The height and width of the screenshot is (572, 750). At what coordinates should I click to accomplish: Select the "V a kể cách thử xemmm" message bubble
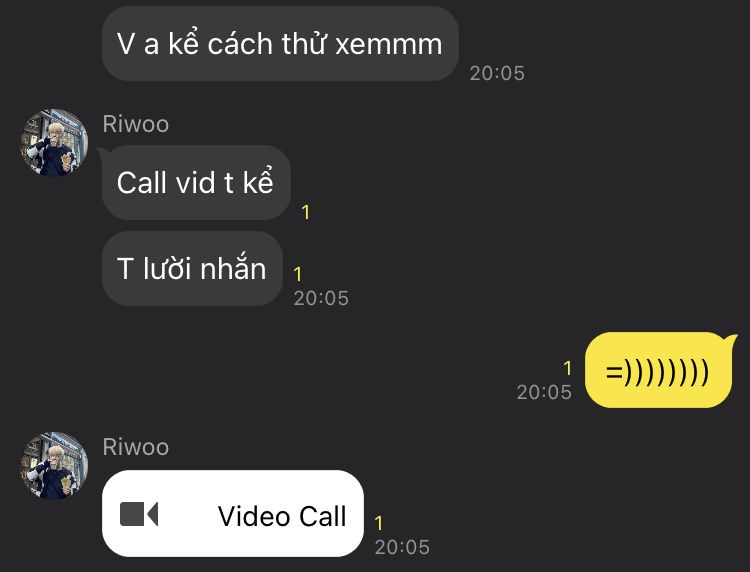[280, 44]
